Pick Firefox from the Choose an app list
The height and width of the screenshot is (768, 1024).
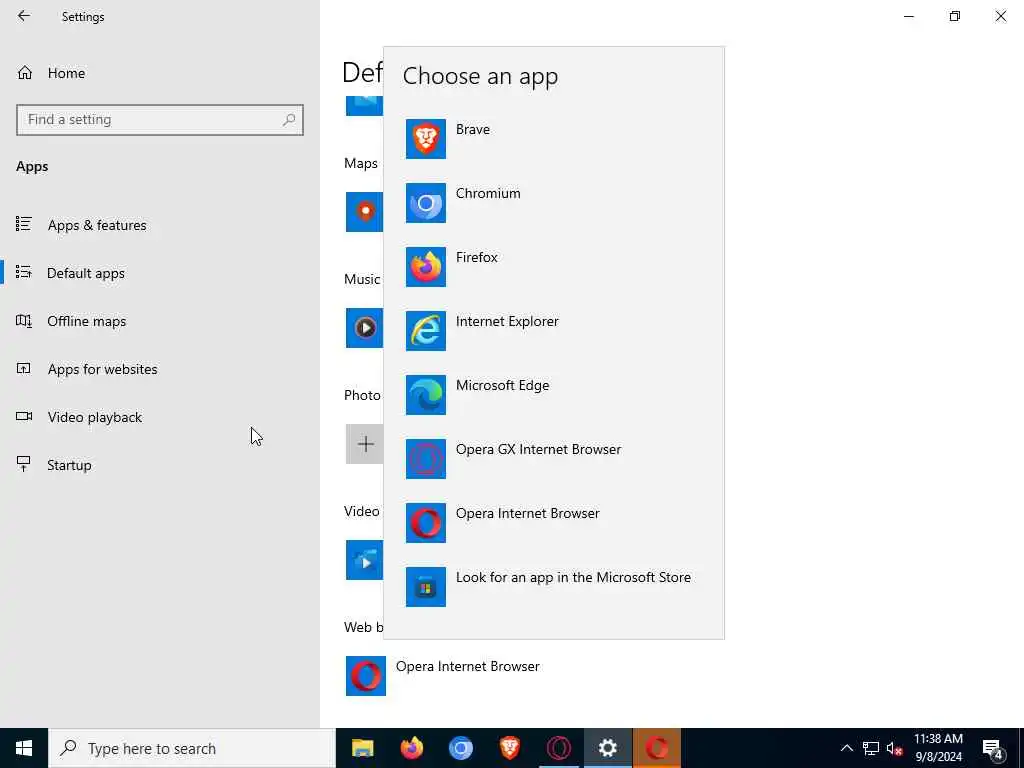(x=554, y=266)
